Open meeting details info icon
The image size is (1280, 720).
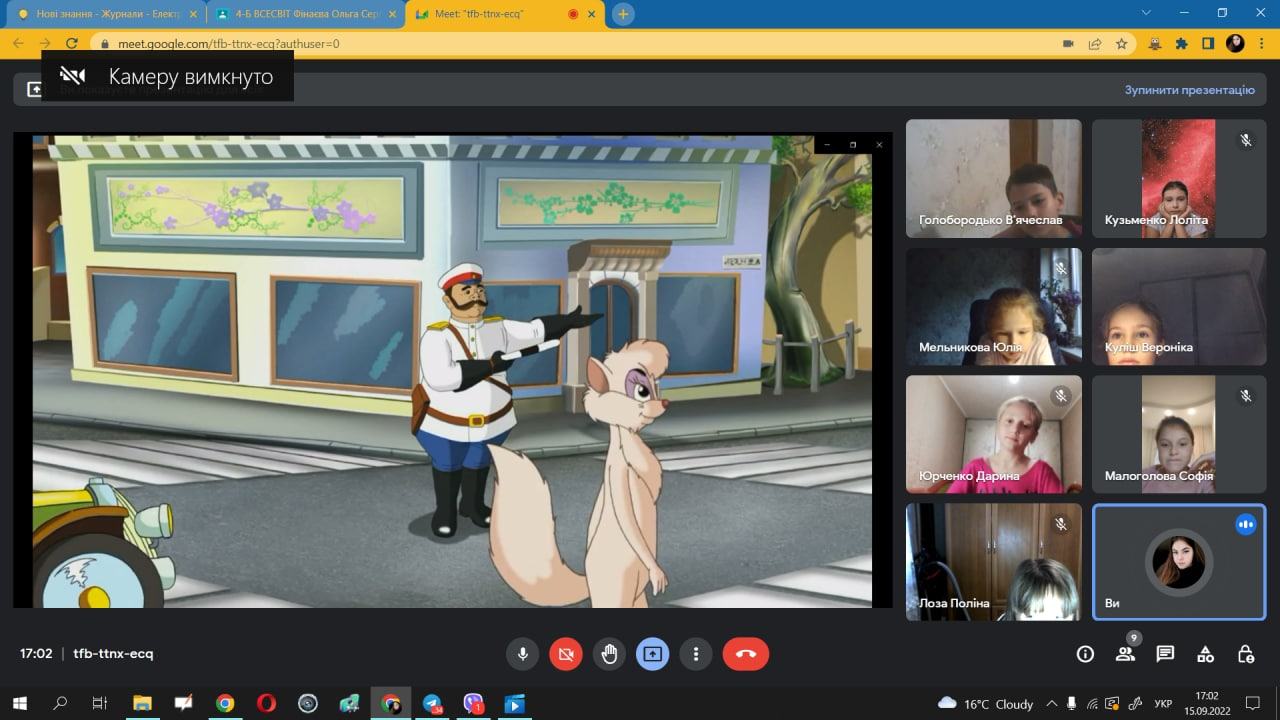pos(1085,654)
